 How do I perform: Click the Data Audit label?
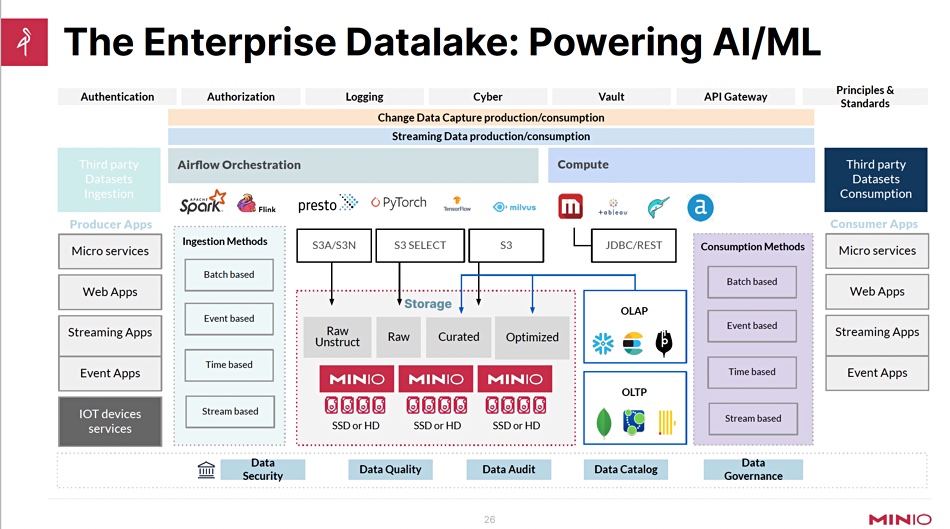[x=509, y=470]
